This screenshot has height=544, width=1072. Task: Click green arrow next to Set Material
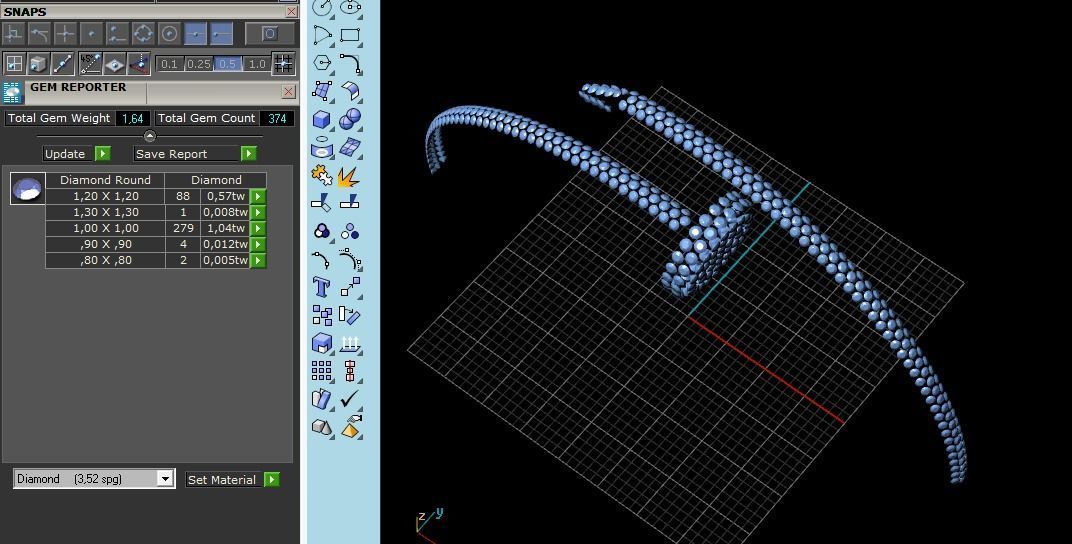pyautogui.click(x=271, y=480)
